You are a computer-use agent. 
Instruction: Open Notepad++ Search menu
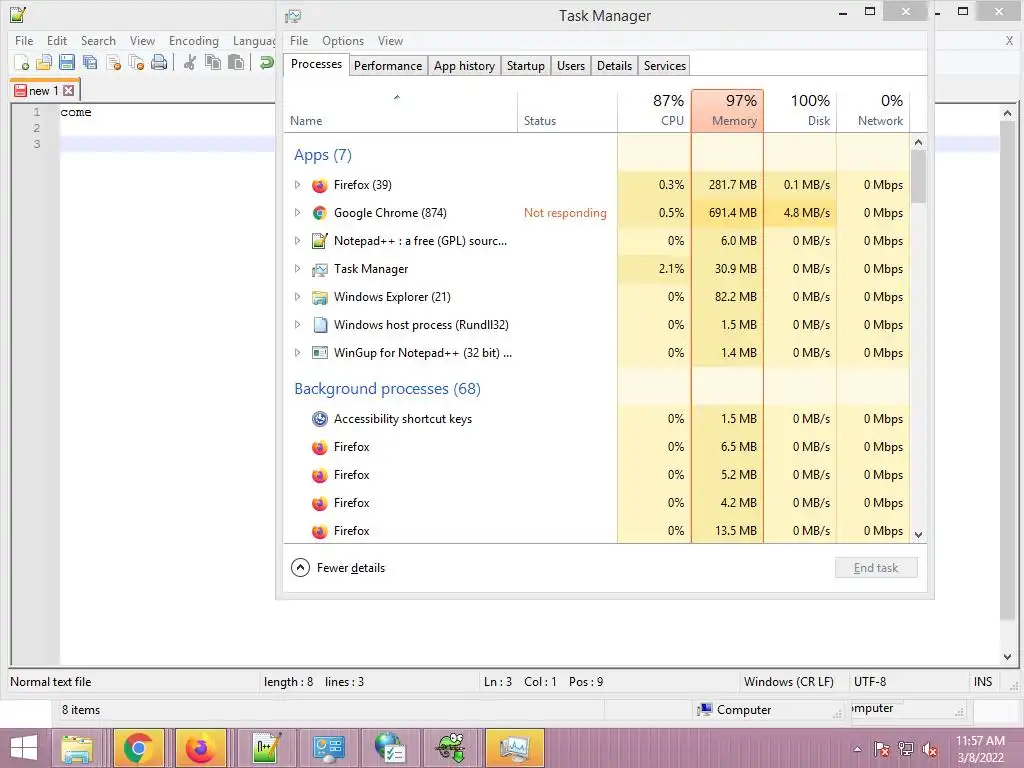(98, 41)
